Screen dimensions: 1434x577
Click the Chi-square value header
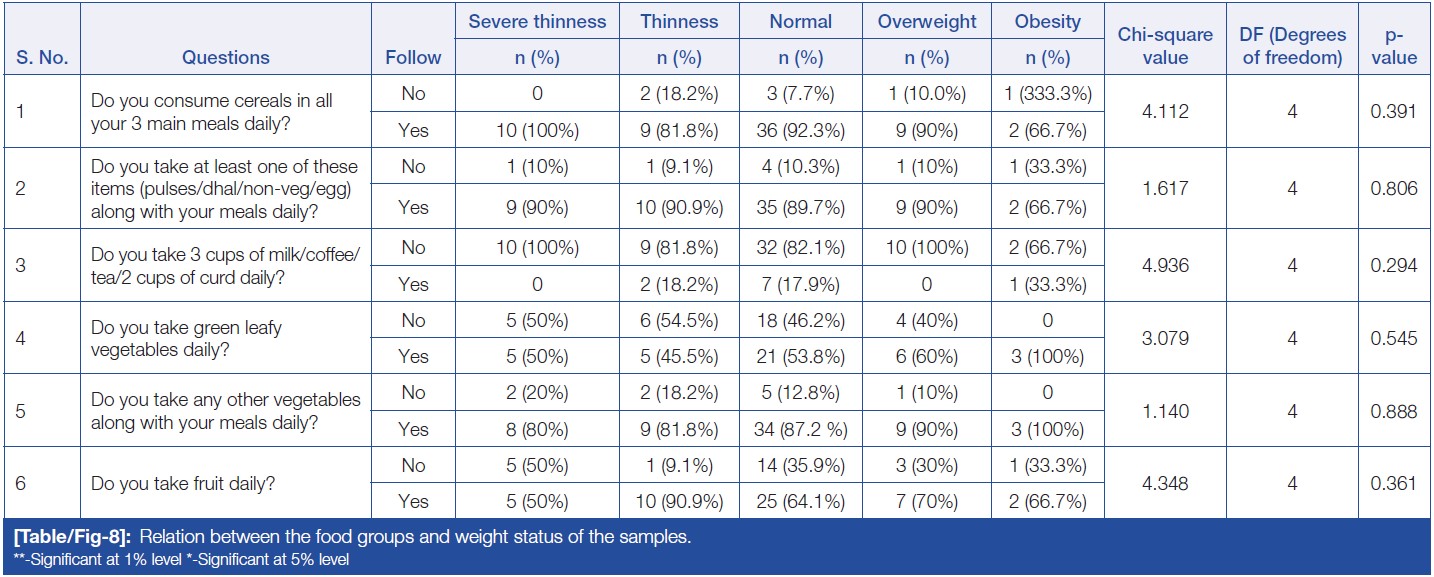click(x=1164, y=46)
